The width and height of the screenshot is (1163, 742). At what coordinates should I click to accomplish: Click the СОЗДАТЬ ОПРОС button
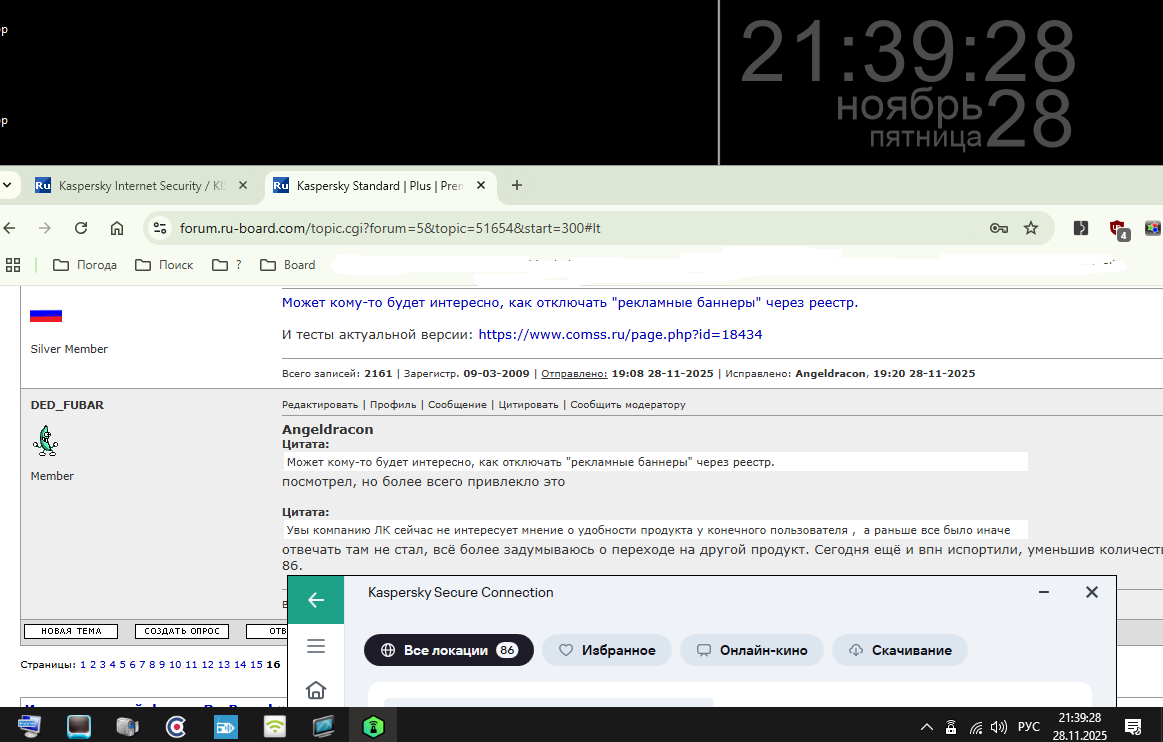click(182, 631)
